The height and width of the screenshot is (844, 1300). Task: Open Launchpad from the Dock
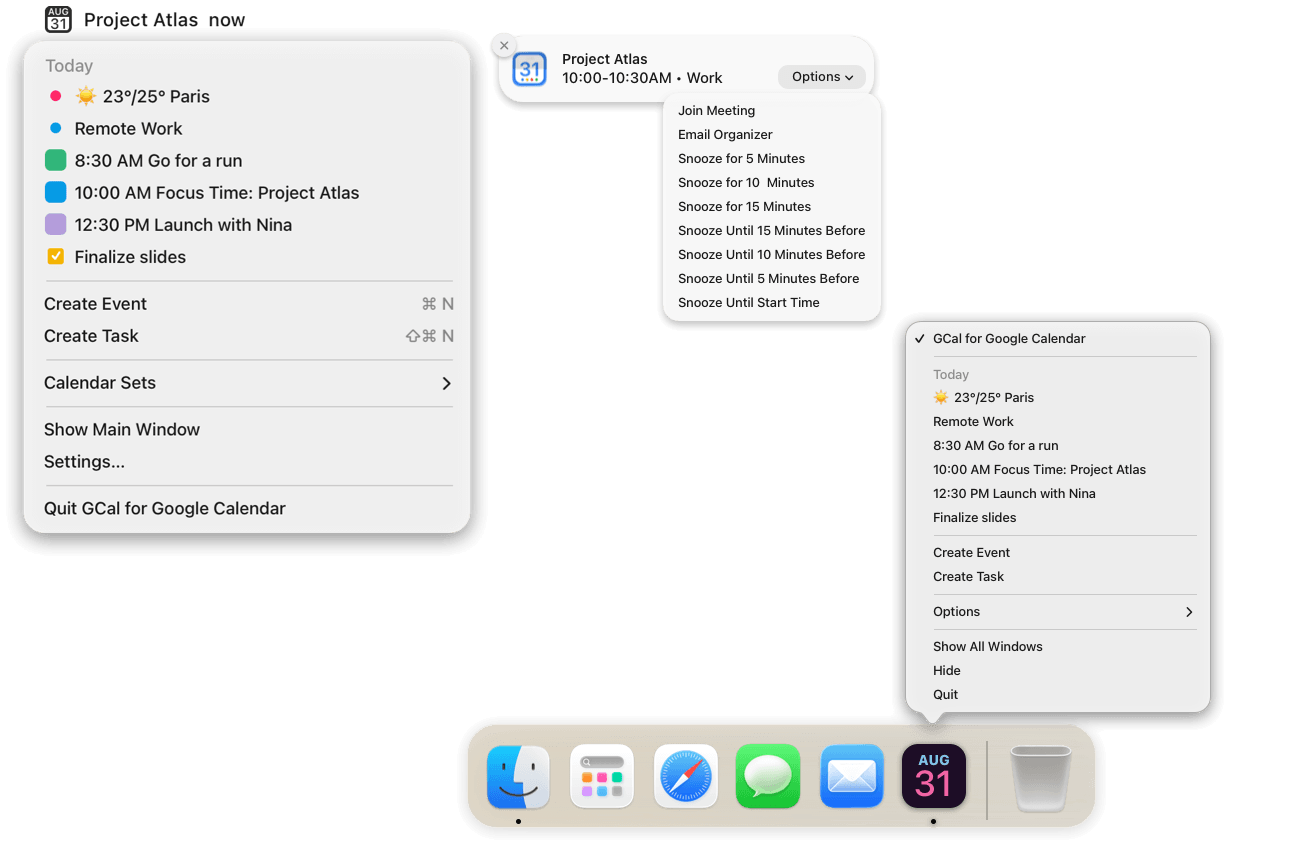point(602,777)
